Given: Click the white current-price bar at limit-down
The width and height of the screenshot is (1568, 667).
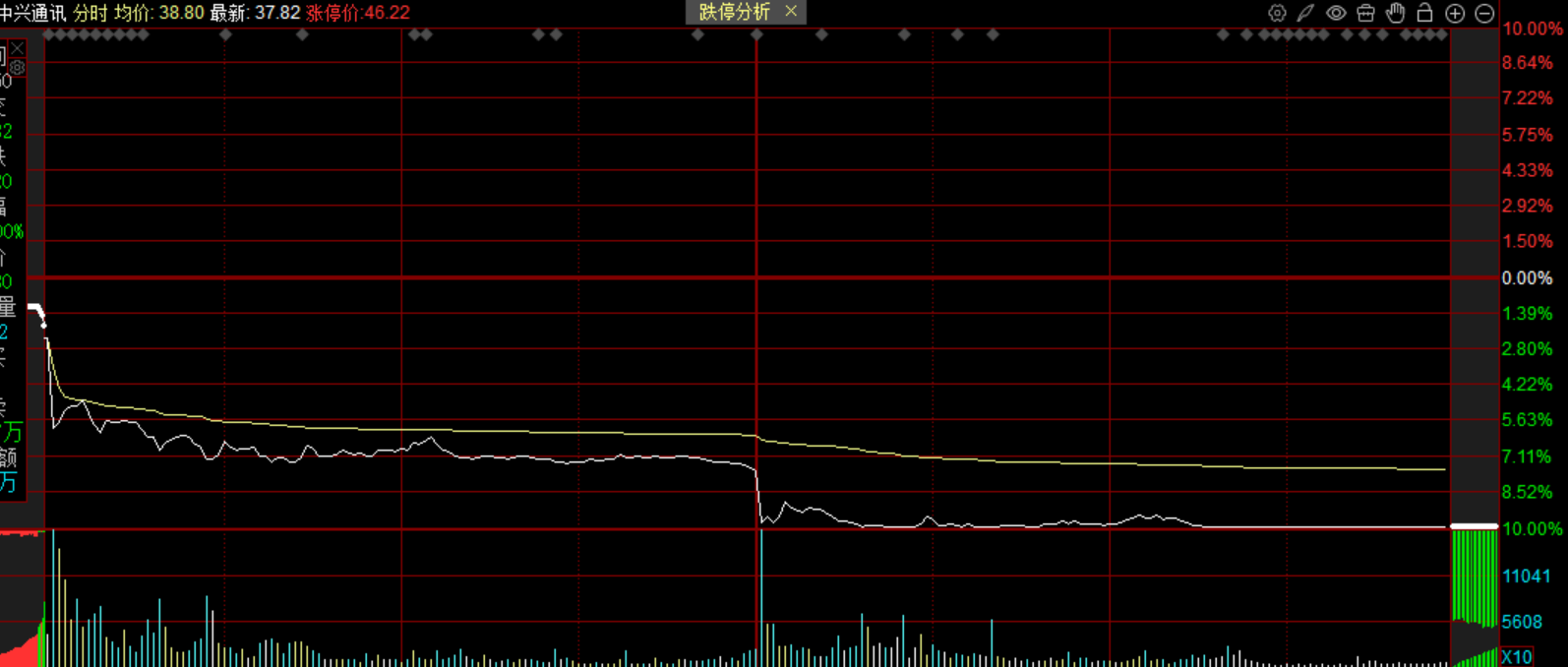Looking at the screenshot, I should coord(1474,526).
